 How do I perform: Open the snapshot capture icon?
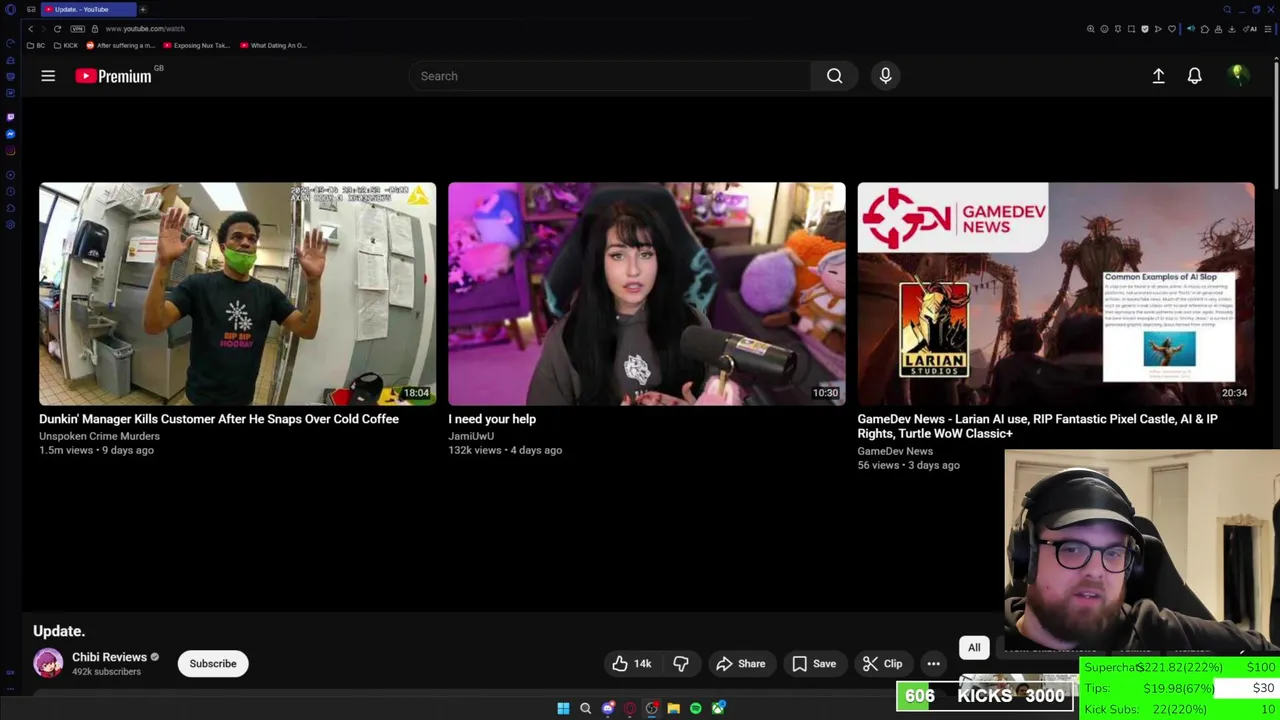1131,29
